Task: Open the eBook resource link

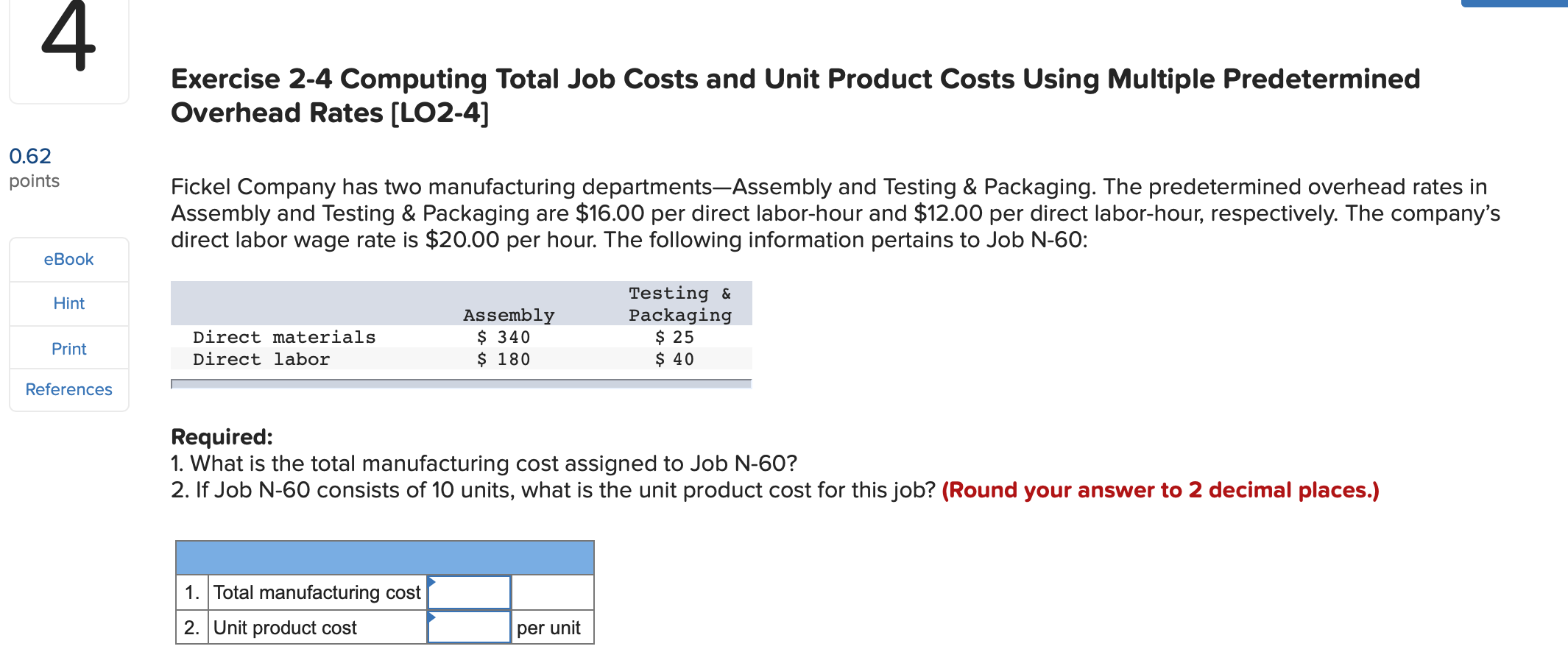Action: [68, 259]
